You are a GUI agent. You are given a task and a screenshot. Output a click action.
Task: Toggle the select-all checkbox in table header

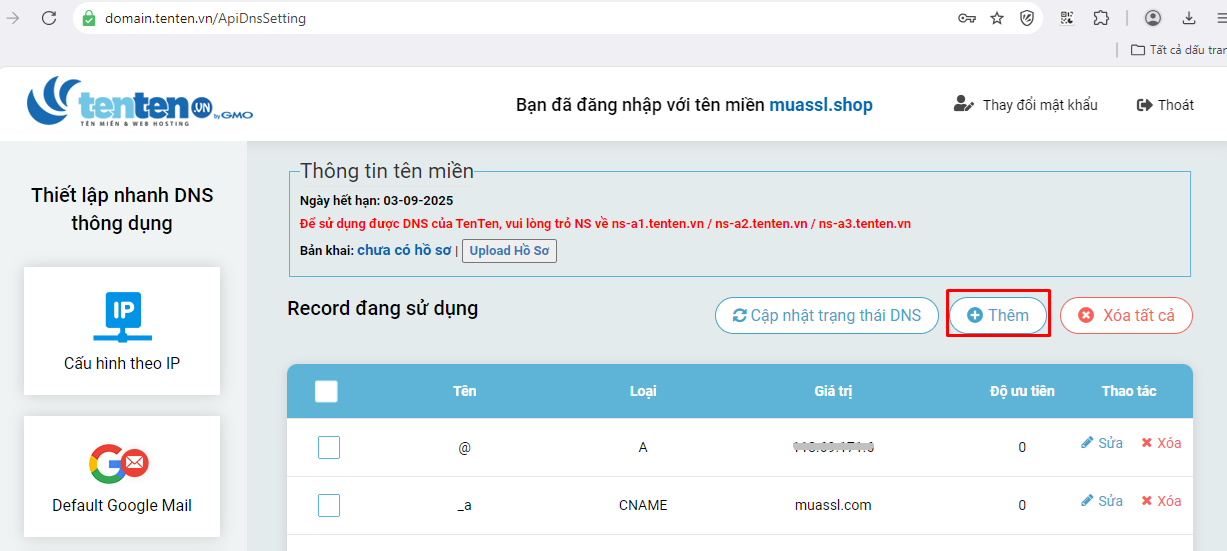(x=326, y=391)
